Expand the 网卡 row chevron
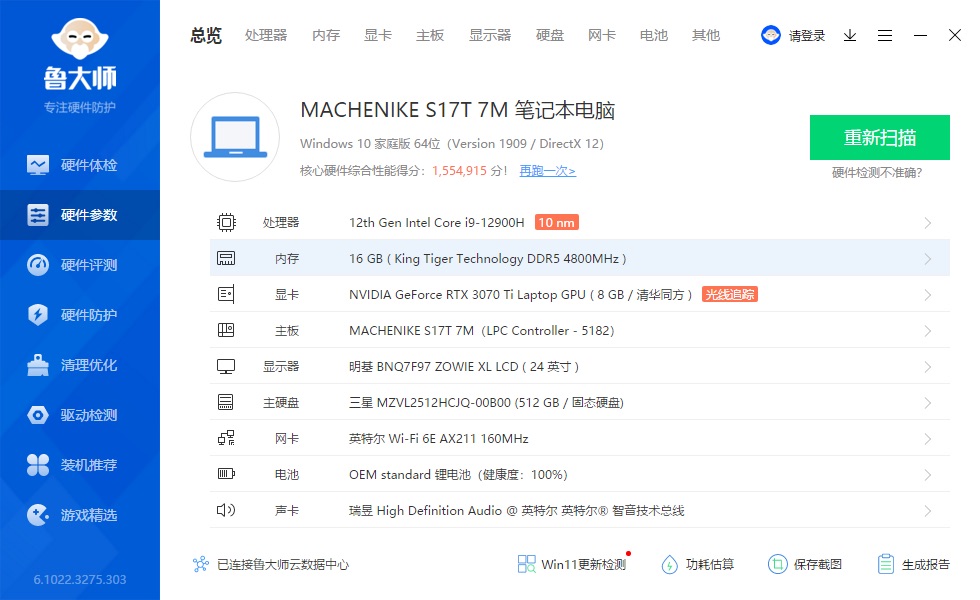 pos(928,439)
